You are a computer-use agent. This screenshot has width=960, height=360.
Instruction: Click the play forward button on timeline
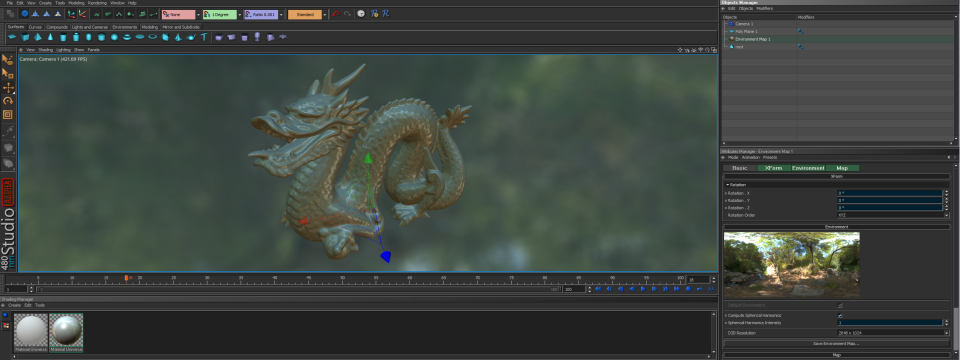point(643,289)
